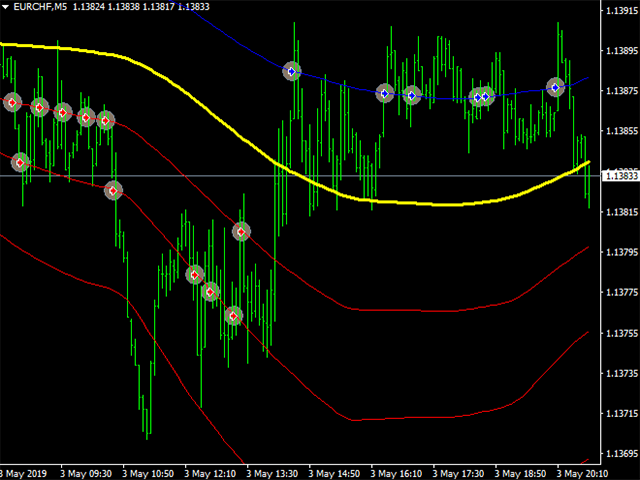
Task: Click the 3 May 2019 date label
Action: coord(23,472)
